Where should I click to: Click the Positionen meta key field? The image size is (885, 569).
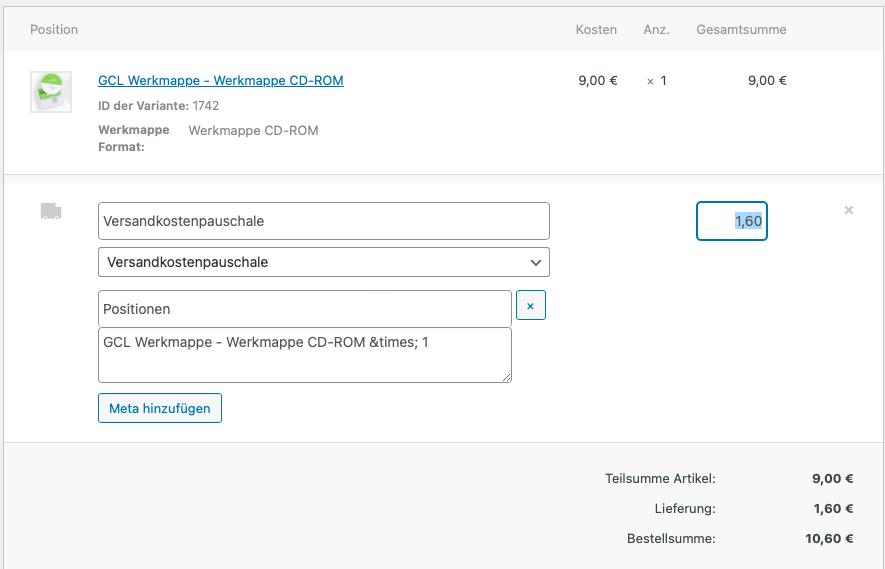[304, 309]
